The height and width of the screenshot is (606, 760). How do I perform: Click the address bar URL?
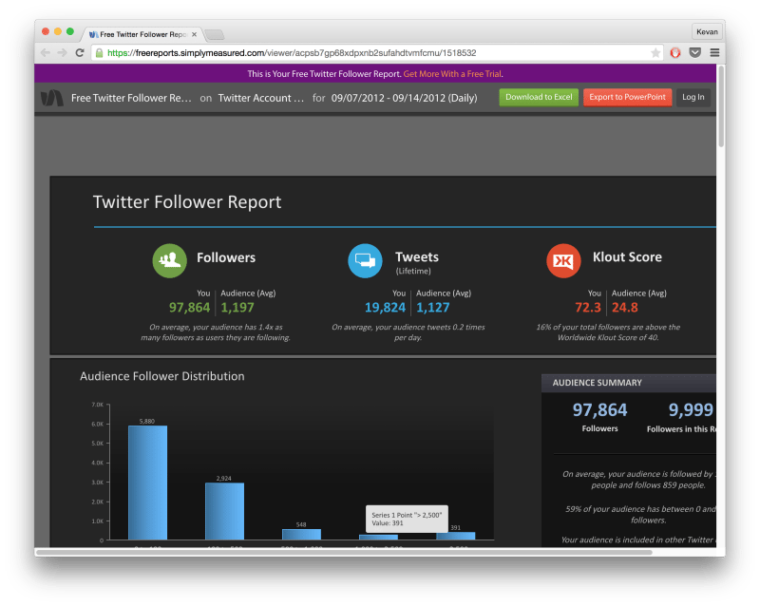pos(291,53)
